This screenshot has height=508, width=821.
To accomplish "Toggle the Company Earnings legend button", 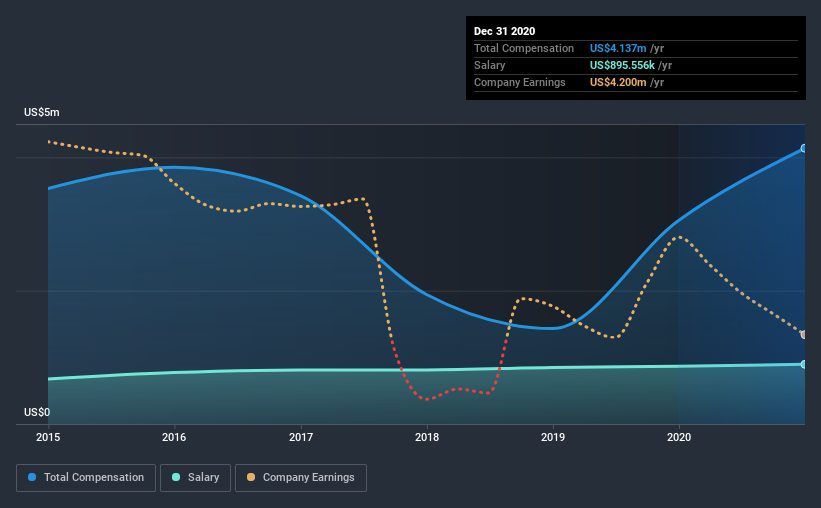I will 301,478.
